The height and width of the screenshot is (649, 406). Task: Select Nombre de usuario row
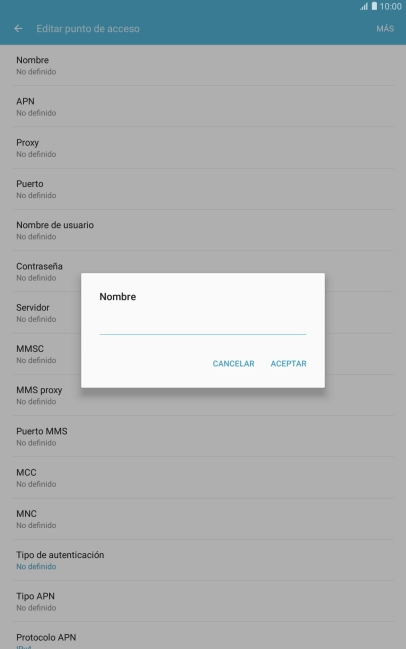pos(203,230)
